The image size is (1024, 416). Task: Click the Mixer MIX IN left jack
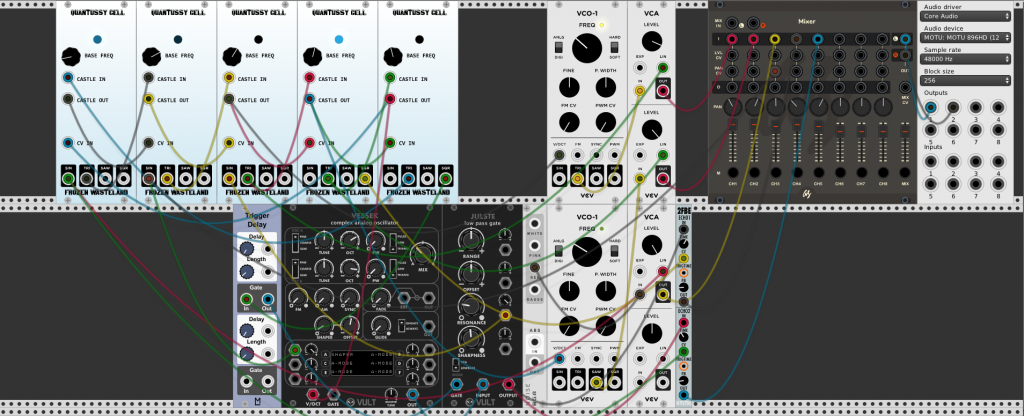point(732,23)
